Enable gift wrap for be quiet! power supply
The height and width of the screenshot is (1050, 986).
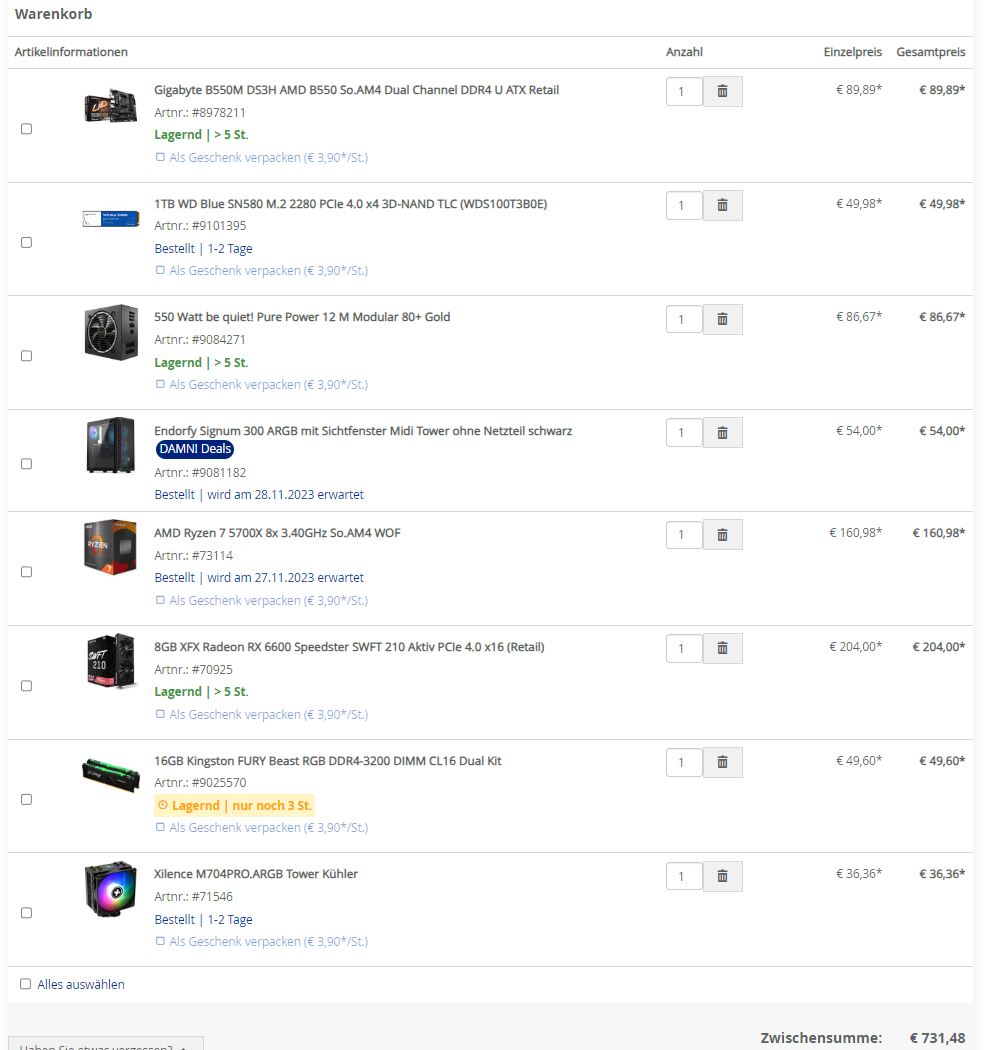160,384
